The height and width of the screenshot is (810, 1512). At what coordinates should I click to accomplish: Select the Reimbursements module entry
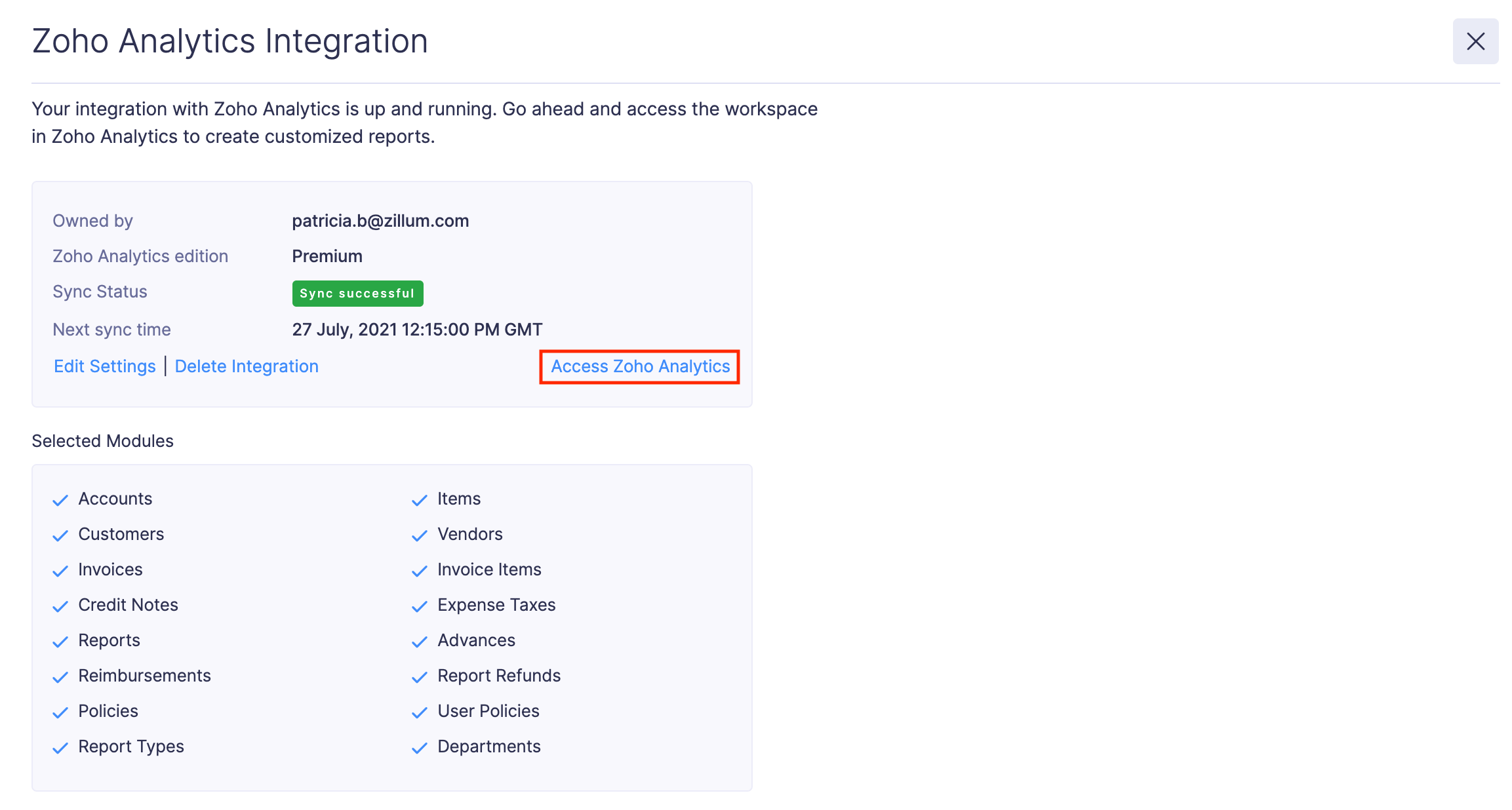click(x=145, y=675)
